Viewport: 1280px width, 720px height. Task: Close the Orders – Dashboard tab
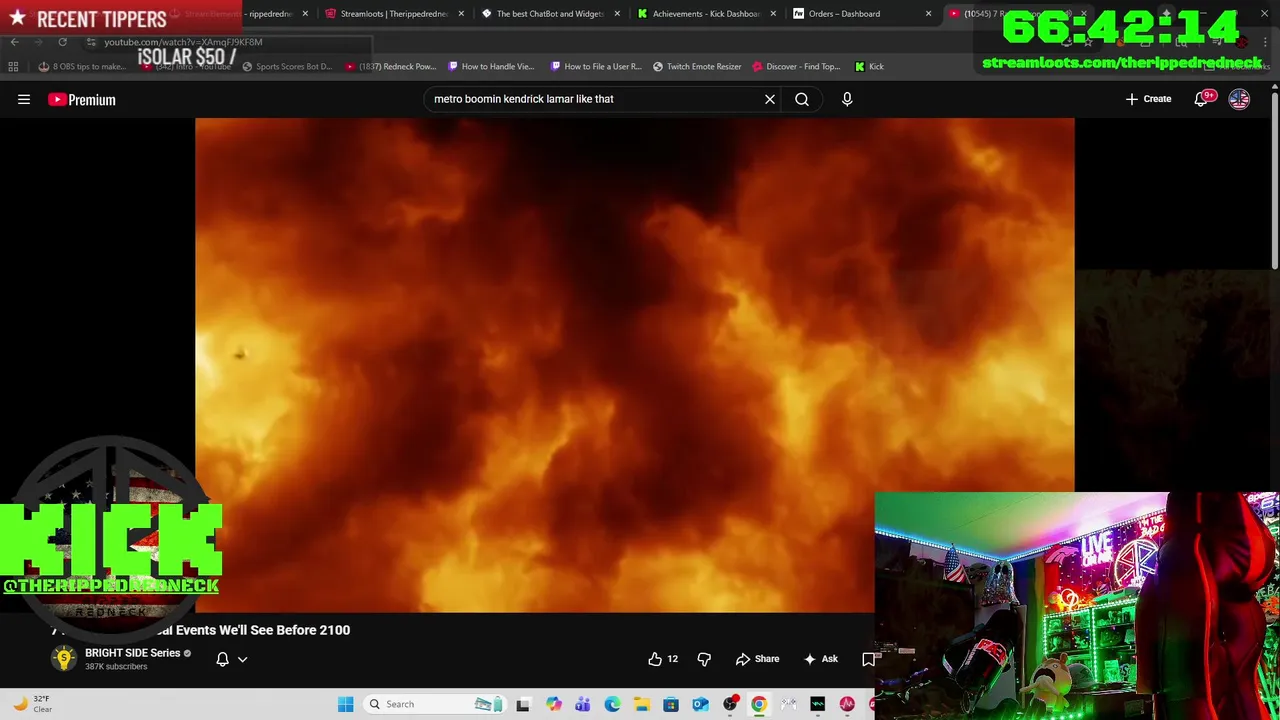[929, 14]
